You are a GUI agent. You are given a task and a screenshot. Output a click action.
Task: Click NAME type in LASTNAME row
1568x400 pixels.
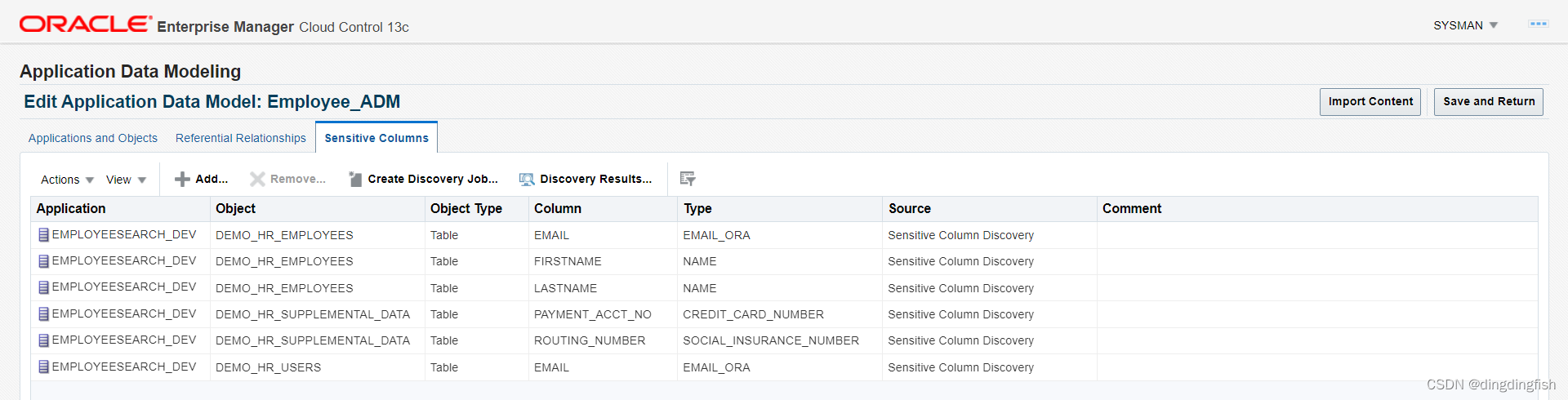(x=700, y=288)
